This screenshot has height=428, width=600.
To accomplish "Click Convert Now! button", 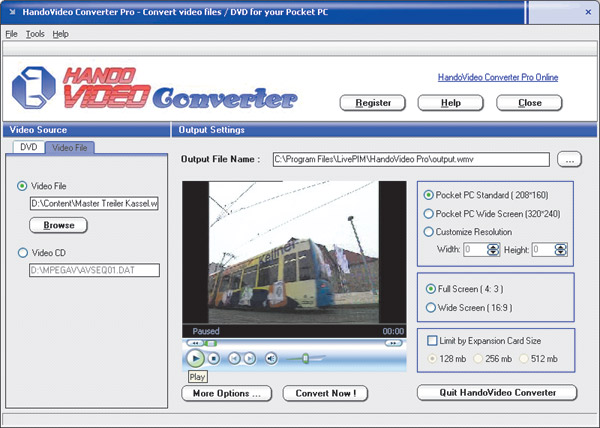I will (325, 394).
